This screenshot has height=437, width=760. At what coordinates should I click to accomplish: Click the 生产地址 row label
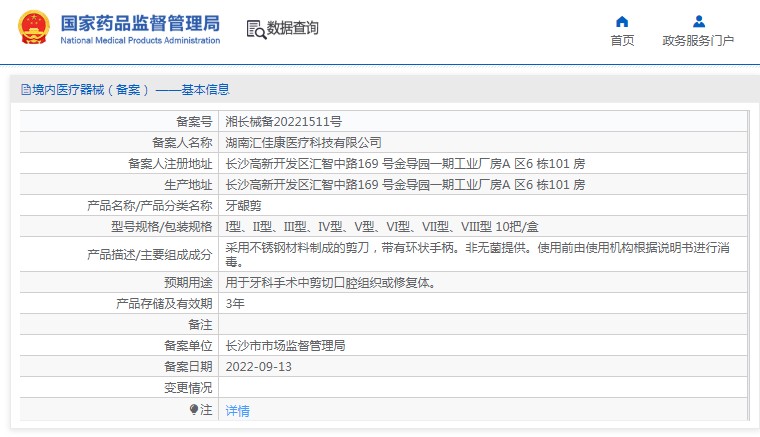click(x=188, y=185)
